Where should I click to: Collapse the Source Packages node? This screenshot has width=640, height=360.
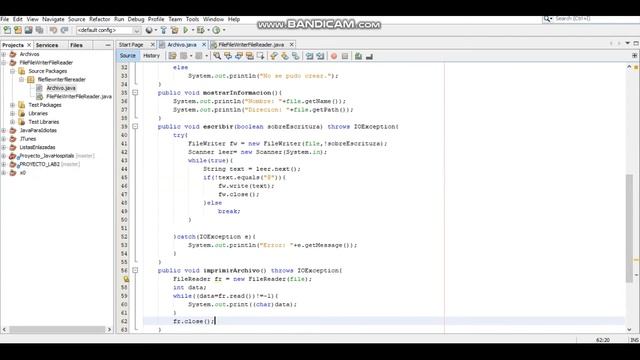[13, 71]
